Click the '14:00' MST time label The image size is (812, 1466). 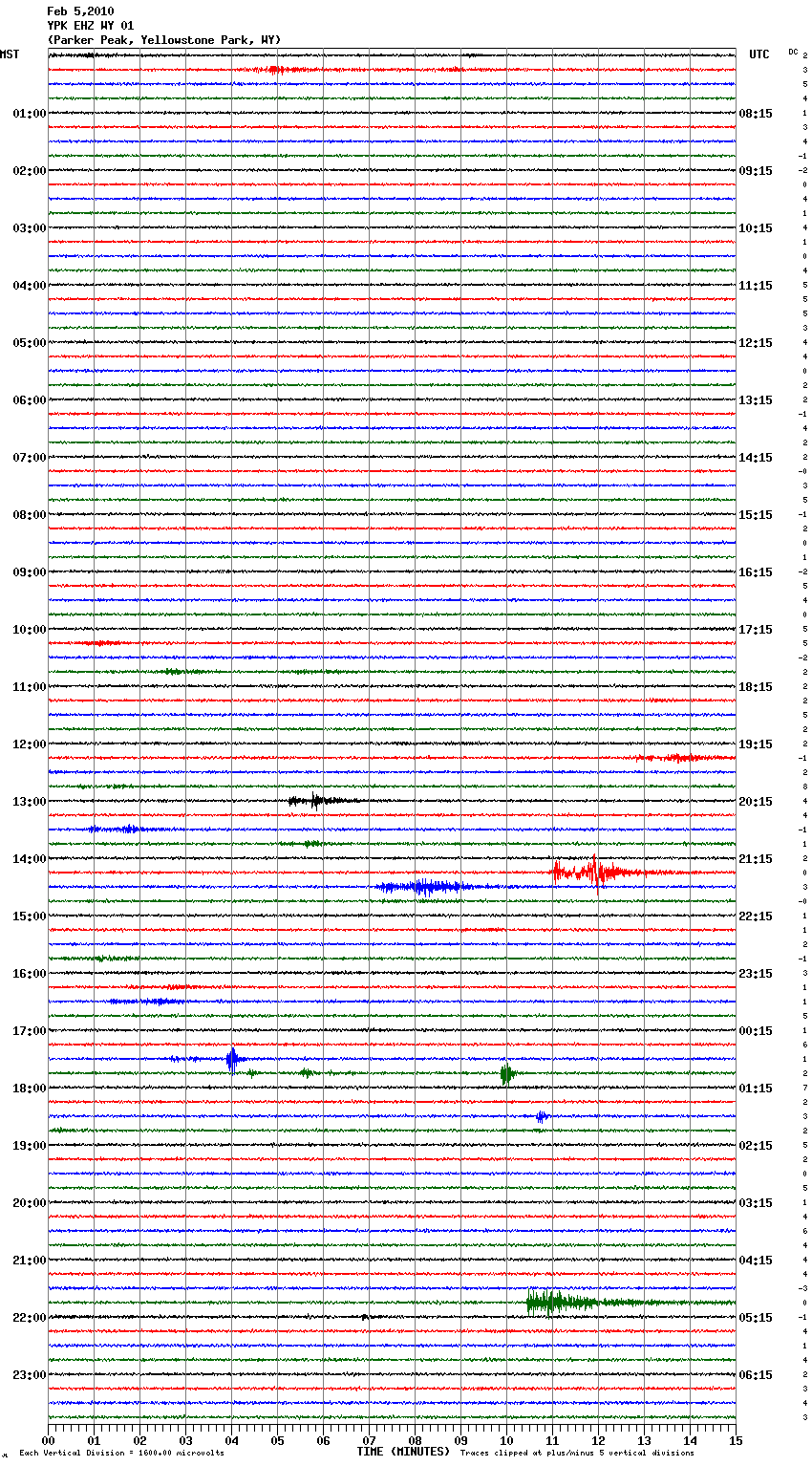tap(30, 859)
